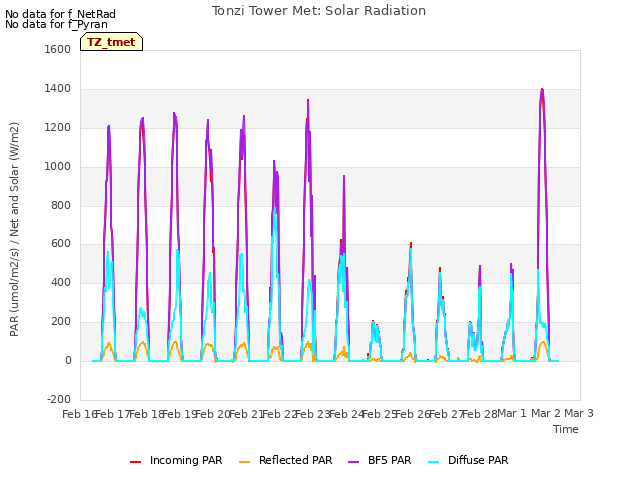Viewport: 640px width, 480px height.
Task: Click the 'Mar 1' x-axis date label
Action: 512,413
